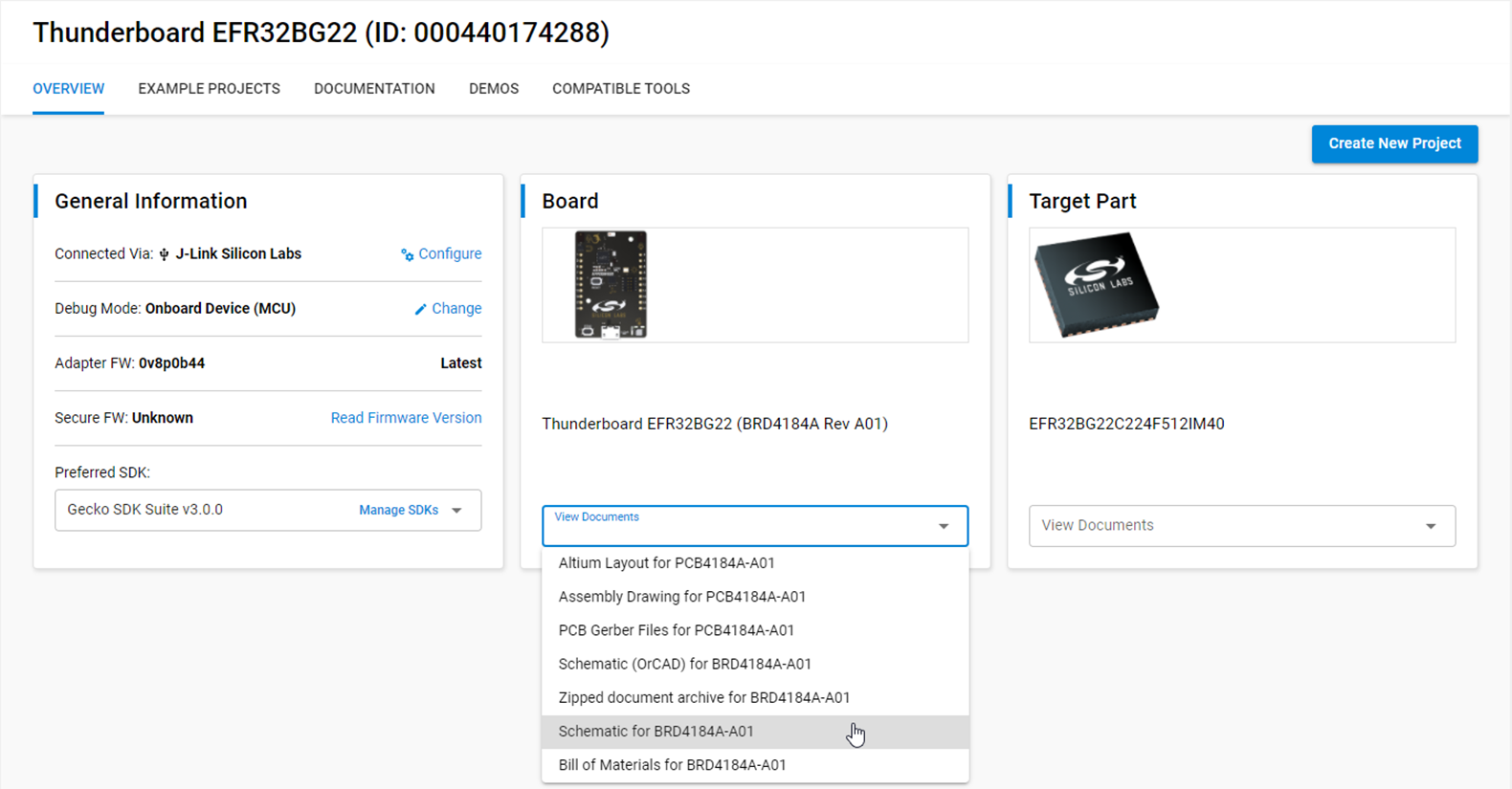This screenshot has height=789, width=1512.
Task: Click the J-Link Silicon Labs text
Action: click(x=238, y=254)
